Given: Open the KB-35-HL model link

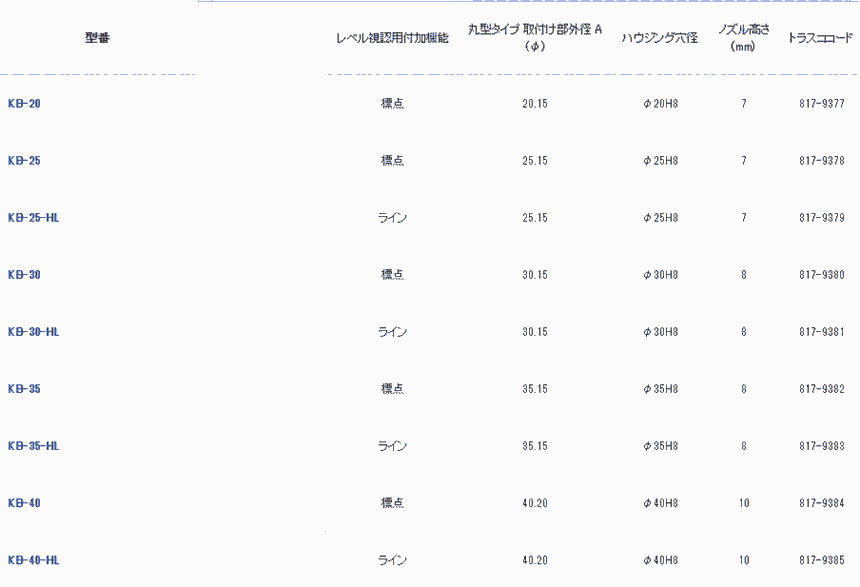Looking at the screenshot, I should pyautogui.click(x=34, y=446).
